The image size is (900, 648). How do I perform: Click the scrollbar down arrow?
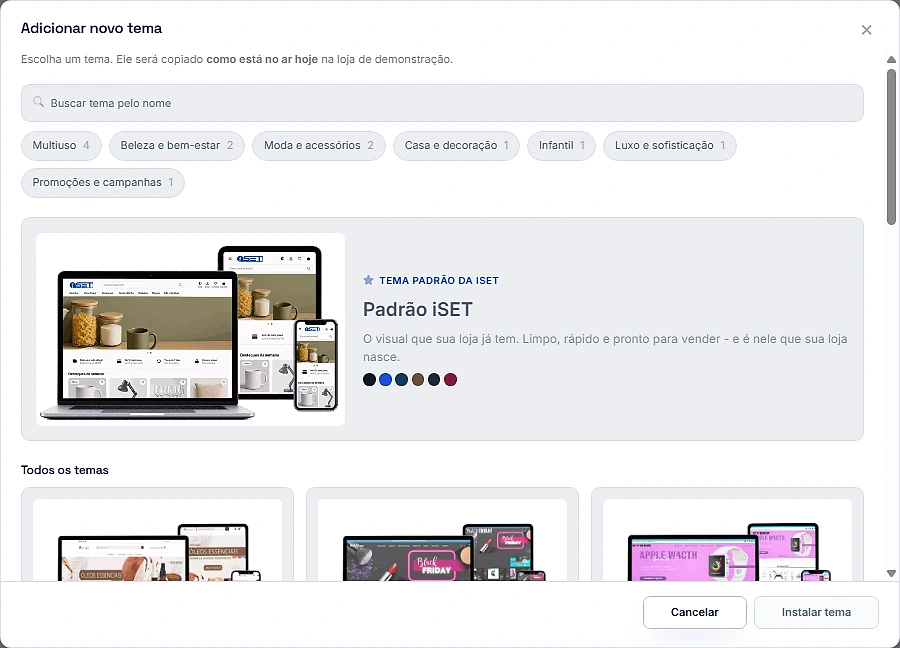pos(891,573)
